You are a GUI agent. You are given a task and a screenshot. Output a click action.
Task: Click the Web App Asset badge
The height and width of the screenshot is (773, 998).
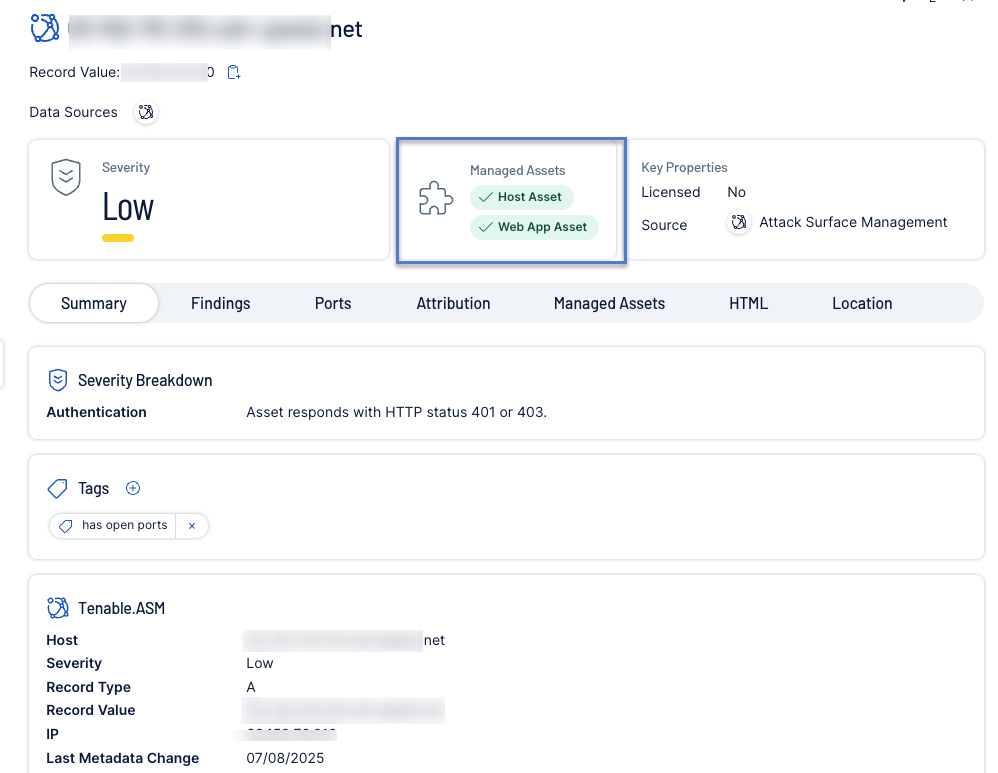point(534,227)
